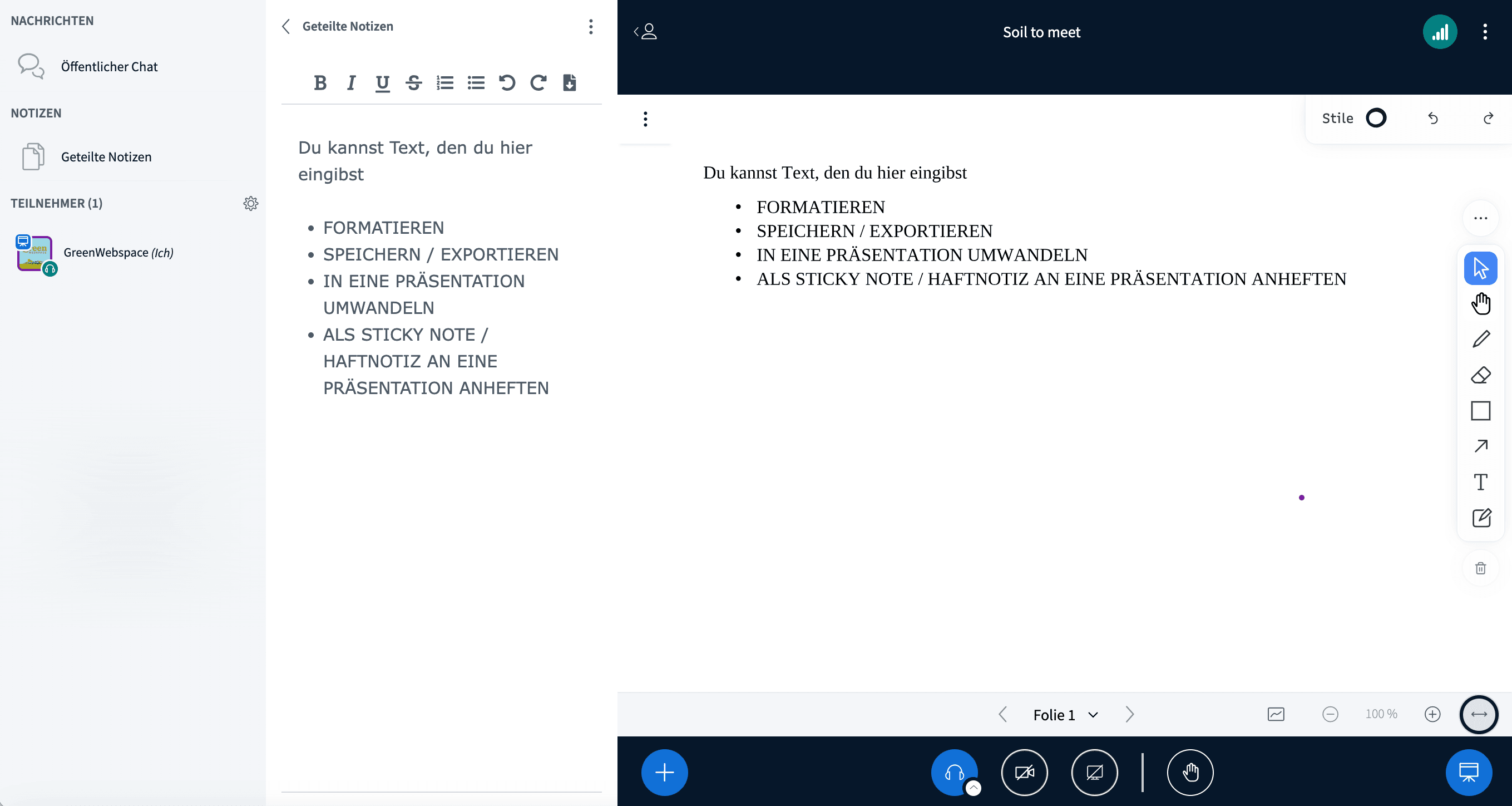Toggle raise hand button
The height and width of the screenshot is (806, 1512).
[x=1190, y=772]
